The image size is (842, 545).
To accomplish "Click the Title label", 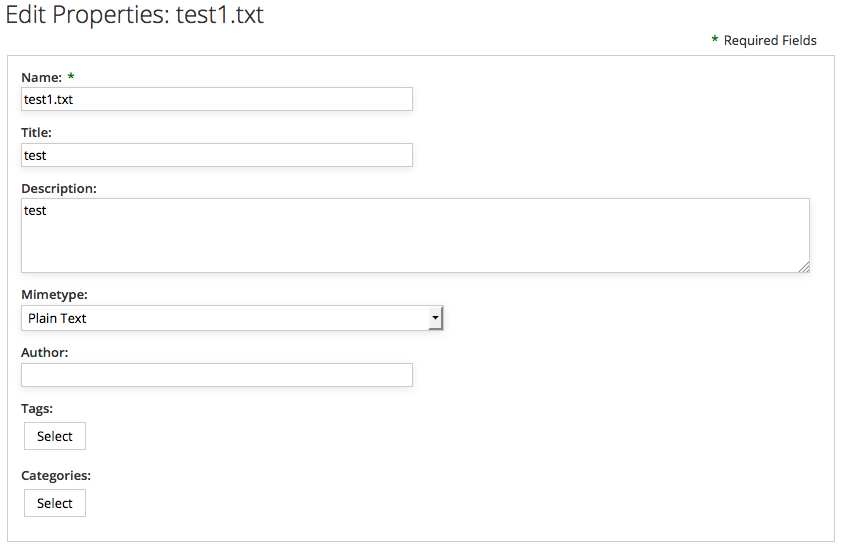I will tap(36, 132).
